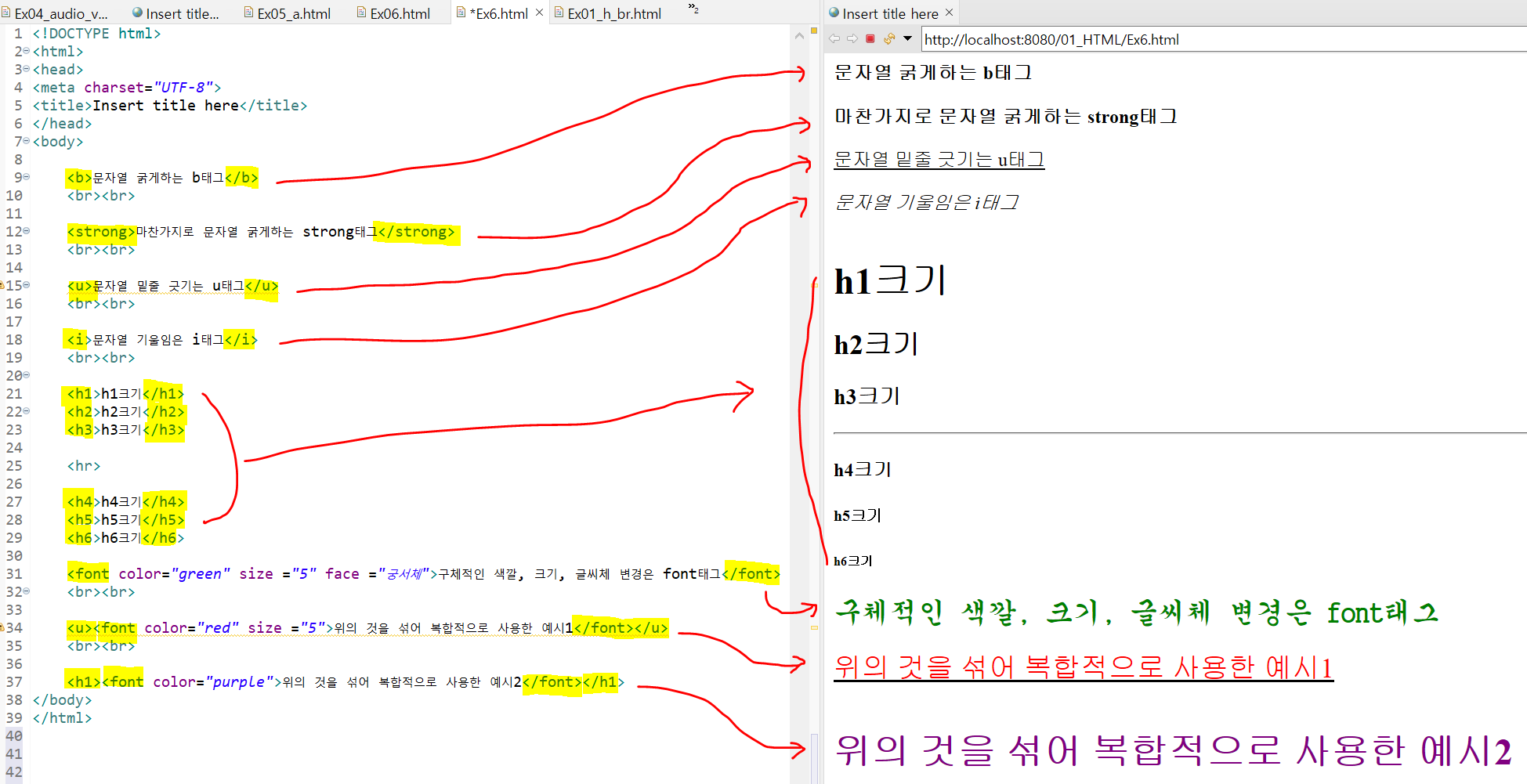The height and width of the screenshot is (784, 1527).
Task: Click the <h1>h1크기</h1> code line
Action: coord(126,394)
